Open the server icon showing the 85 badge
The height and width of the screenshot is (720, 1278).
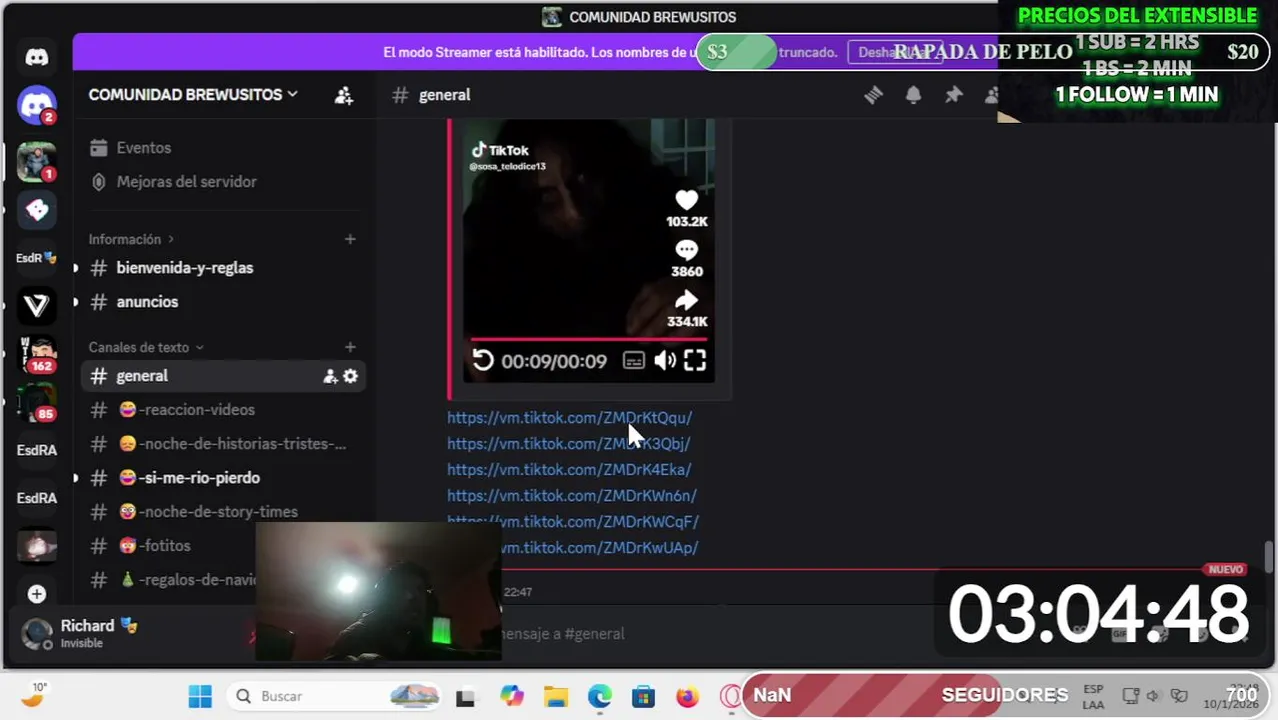tap(37, 402)
